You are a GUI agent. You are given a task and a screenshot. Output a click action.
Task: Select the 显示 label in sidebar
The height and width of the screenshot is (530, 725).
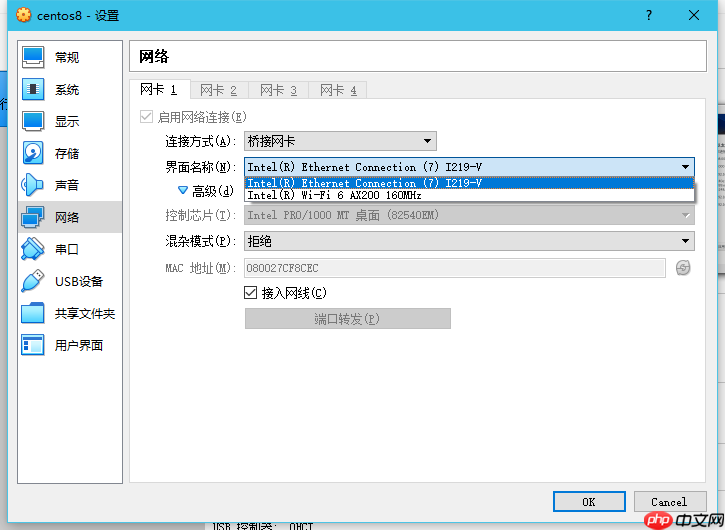coord(67,121)
